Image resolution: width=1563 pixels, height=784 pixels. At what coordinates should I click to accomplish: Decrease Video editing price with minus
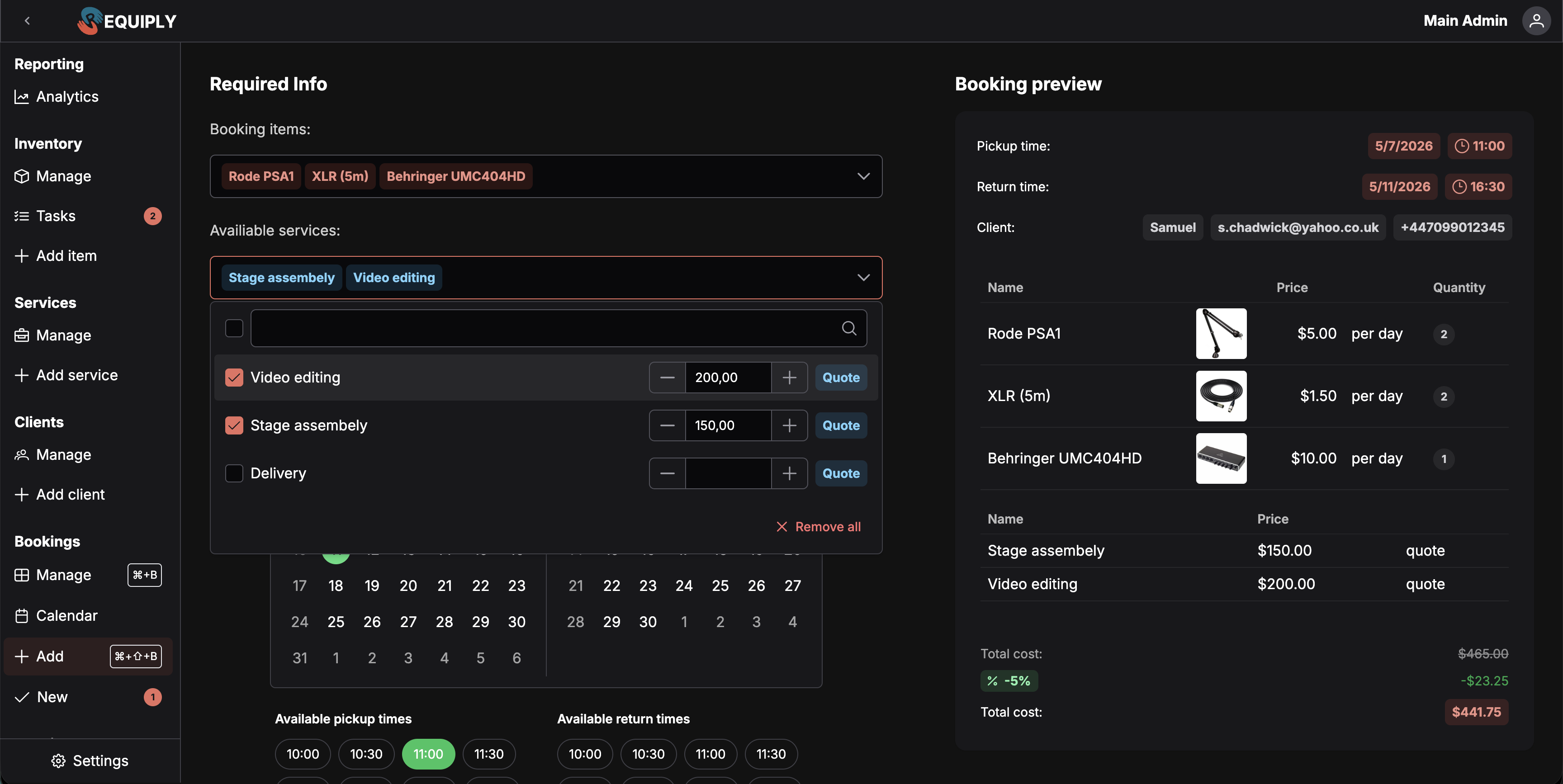[x=668, y=378]
